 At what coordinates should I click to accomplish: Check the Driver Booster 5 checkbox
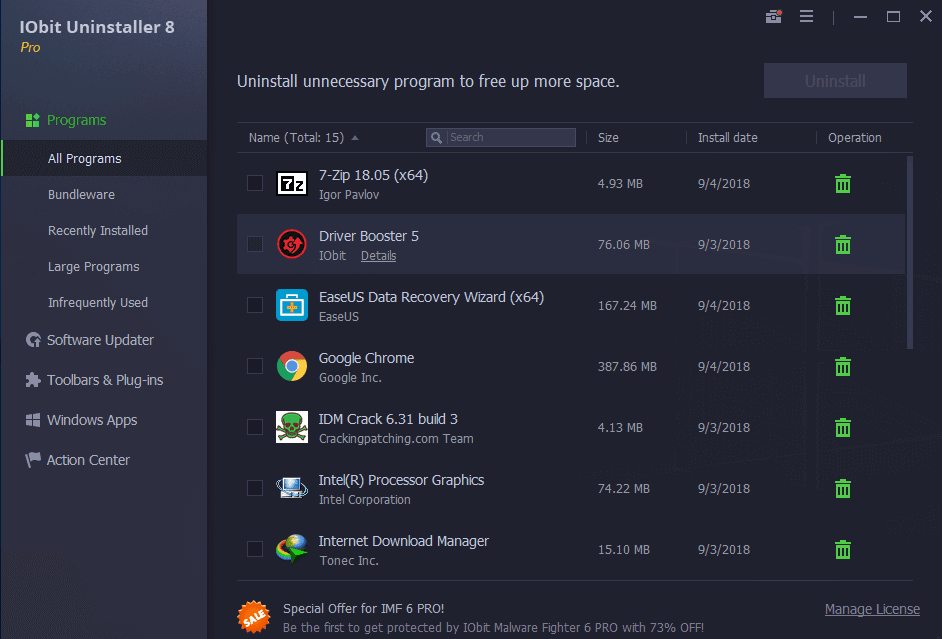255,244
